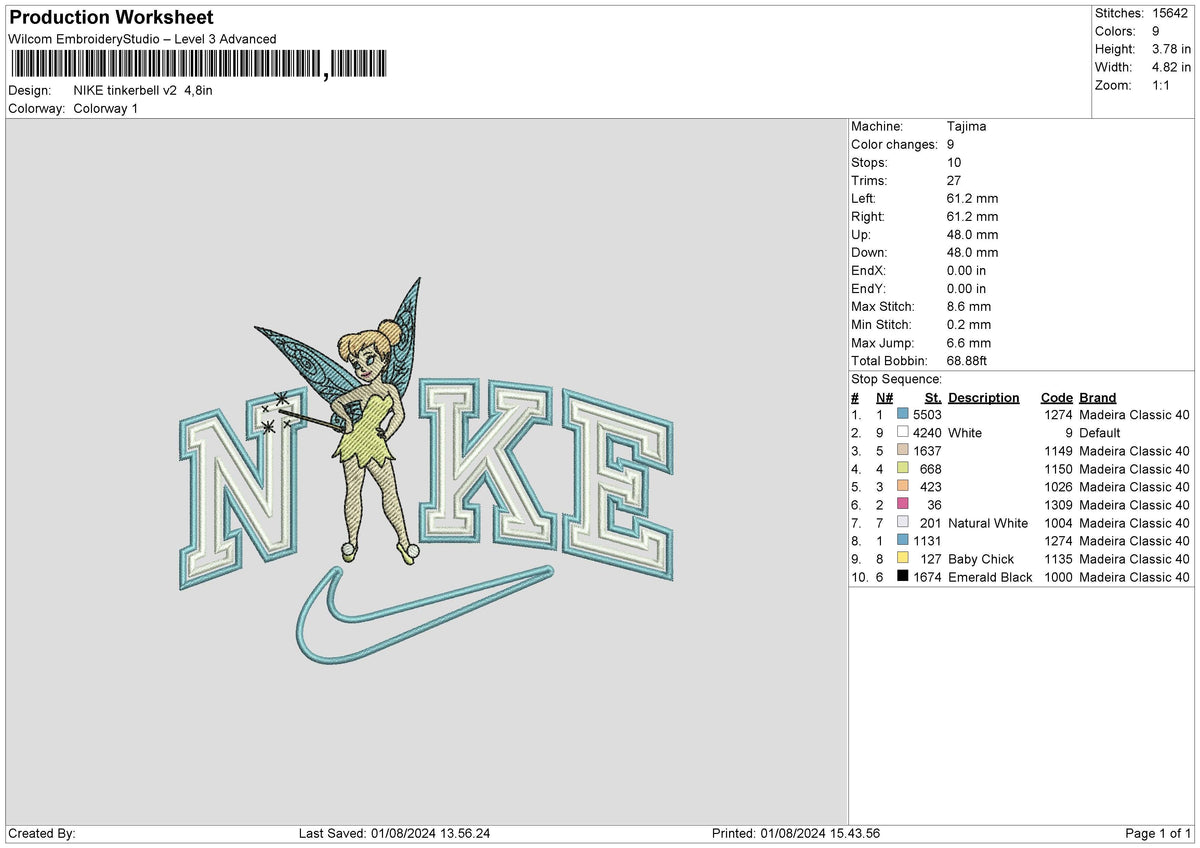Screen dimensions: 1200x848
Task: Click the Stops value '10'
Action: pos(954,162)
